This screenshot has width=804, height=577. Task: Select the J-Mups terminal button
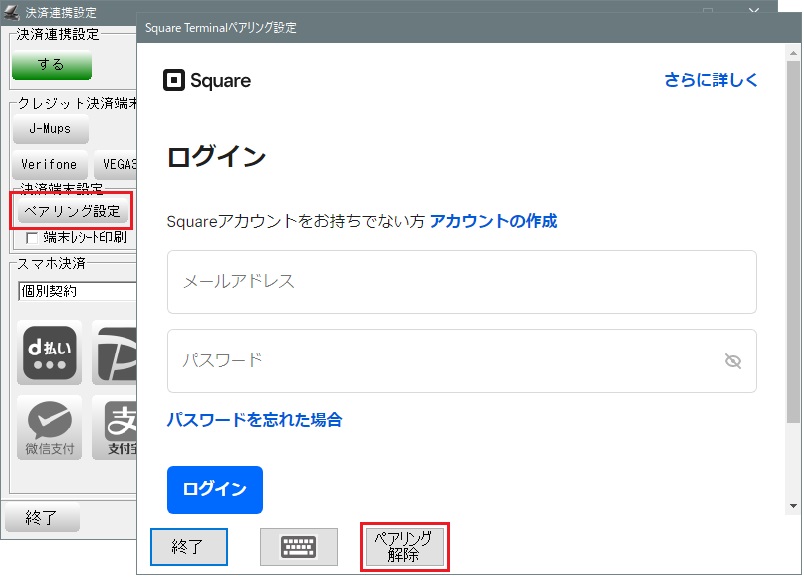[50, 129]
